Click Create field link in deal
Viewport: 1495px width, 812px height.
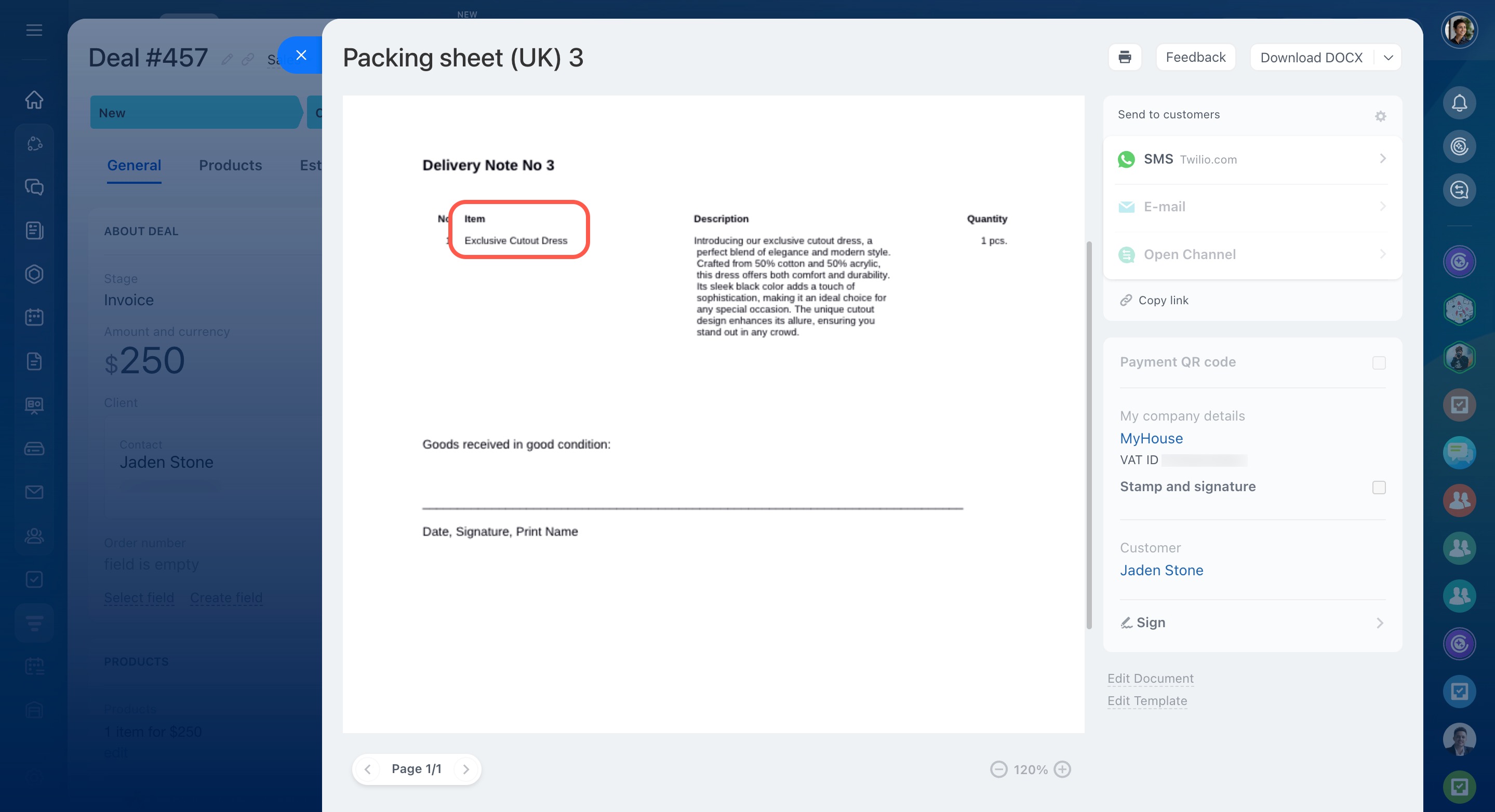coord(226,598)
